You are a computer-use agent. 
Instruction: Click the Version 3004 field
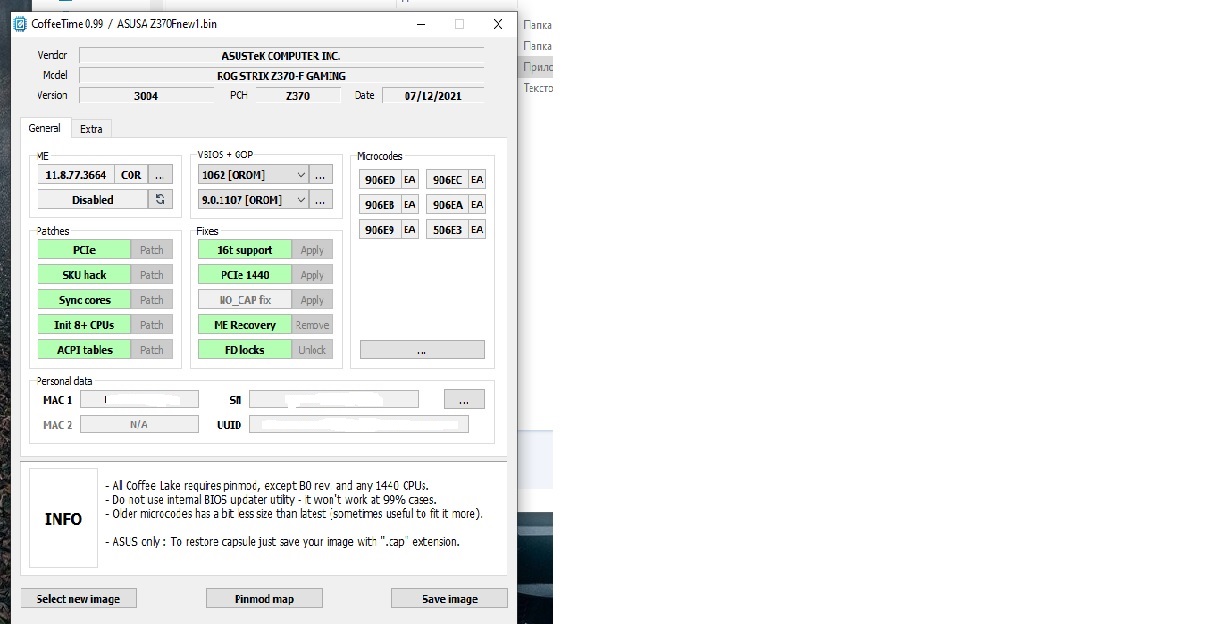(146, 95)
